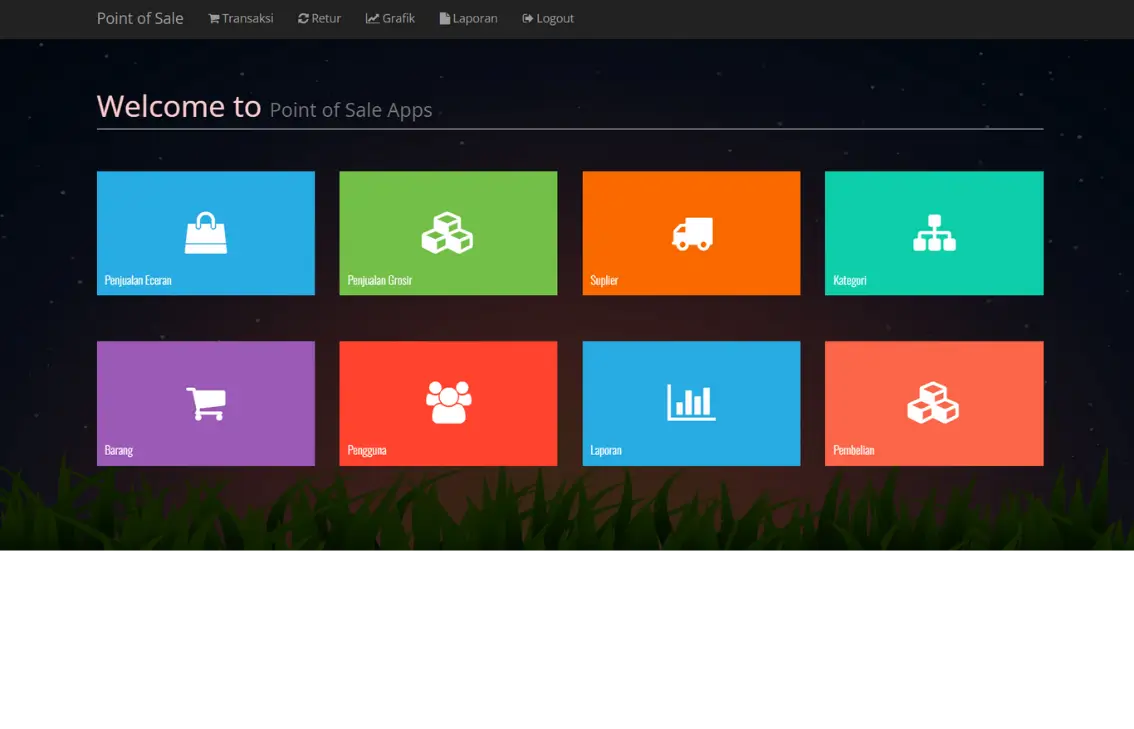The height and width of the screenshot is (729, 1134).
Task: Click the stacked boxes icon in Penjualan Grosir
Action: [x=447, y=233]
